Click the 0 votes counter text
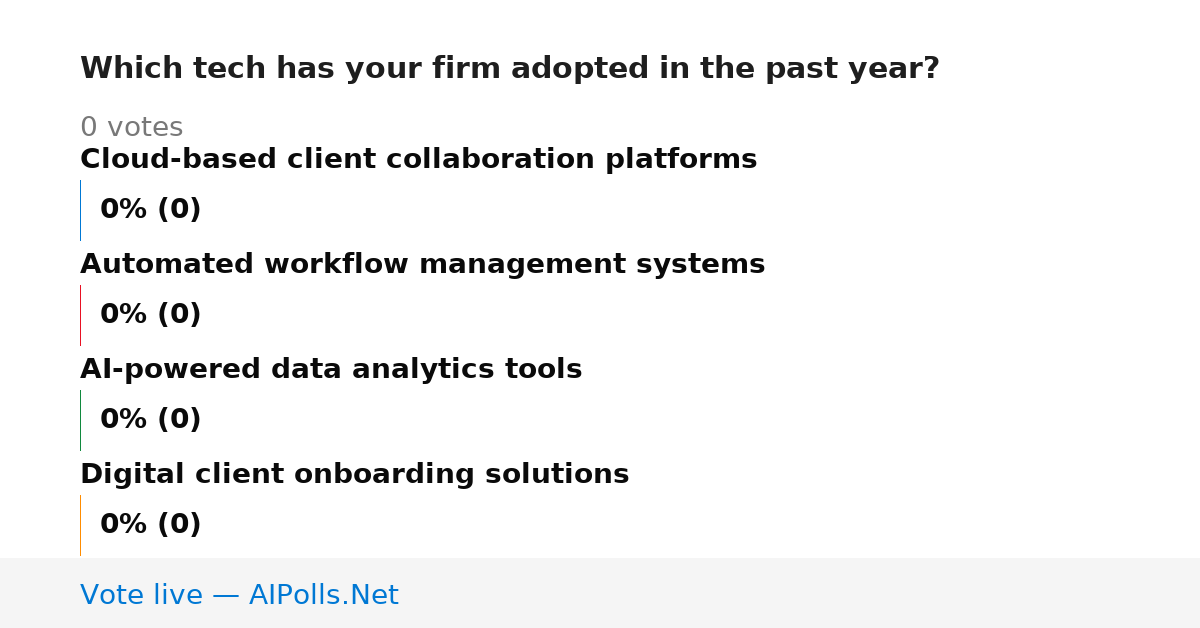This screenshot has width=1200, height=628. tap(131, 128)
